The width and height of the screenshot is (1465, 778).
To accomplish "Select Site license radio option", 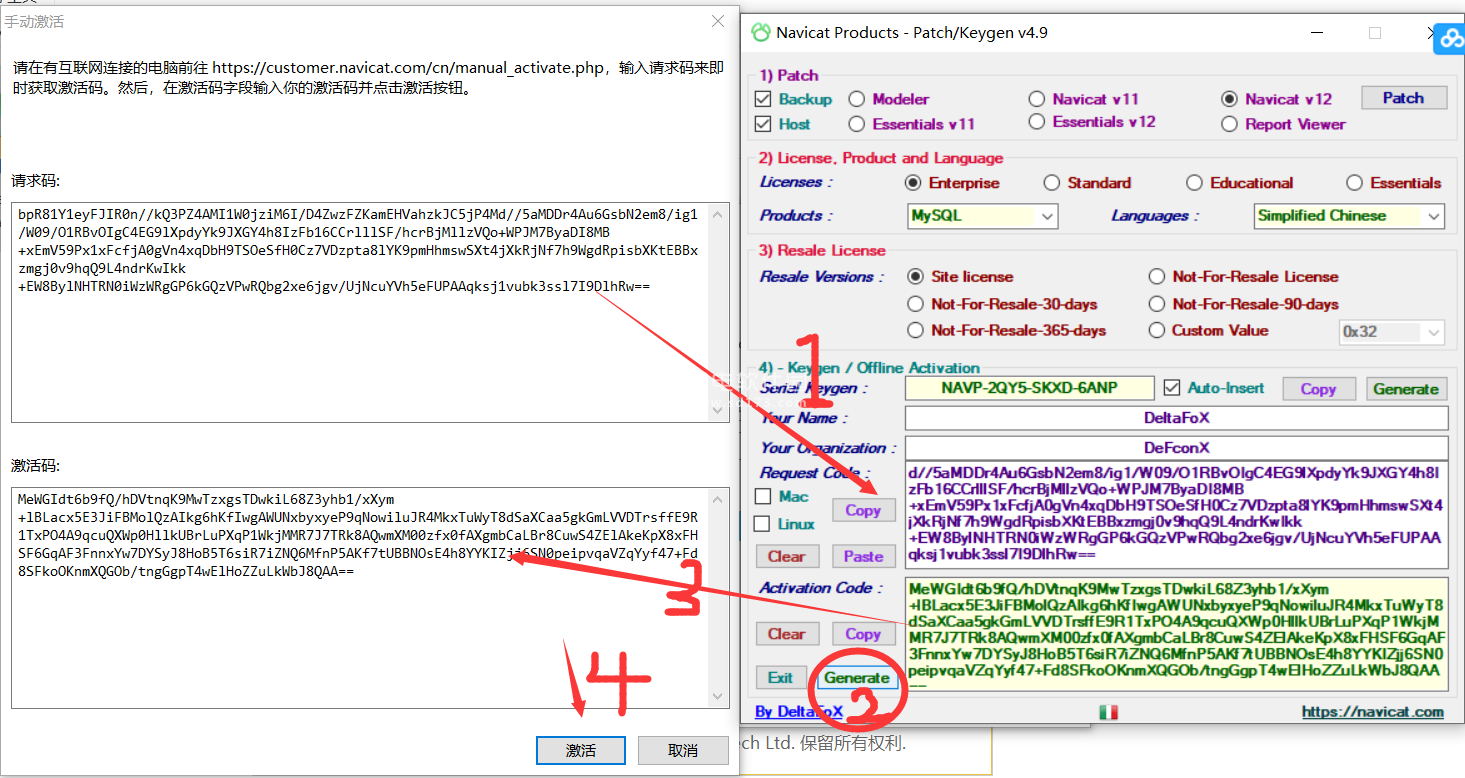I will pyautogui.click(x=915, y=277).
